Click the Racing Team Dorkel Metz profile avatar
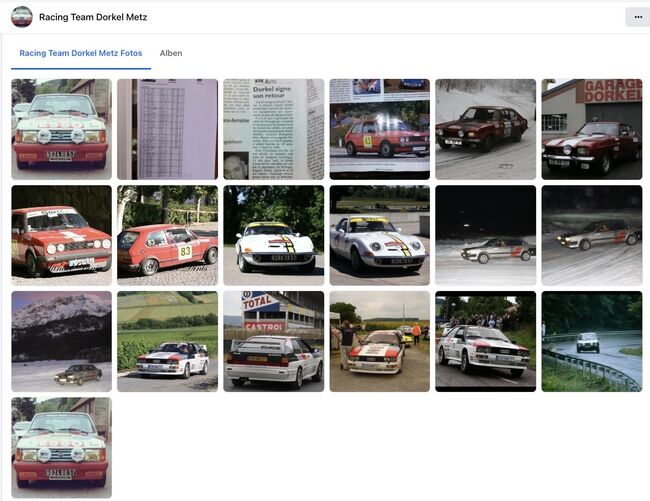This screenshot has height=501, width=650. (x=21, y=17)
